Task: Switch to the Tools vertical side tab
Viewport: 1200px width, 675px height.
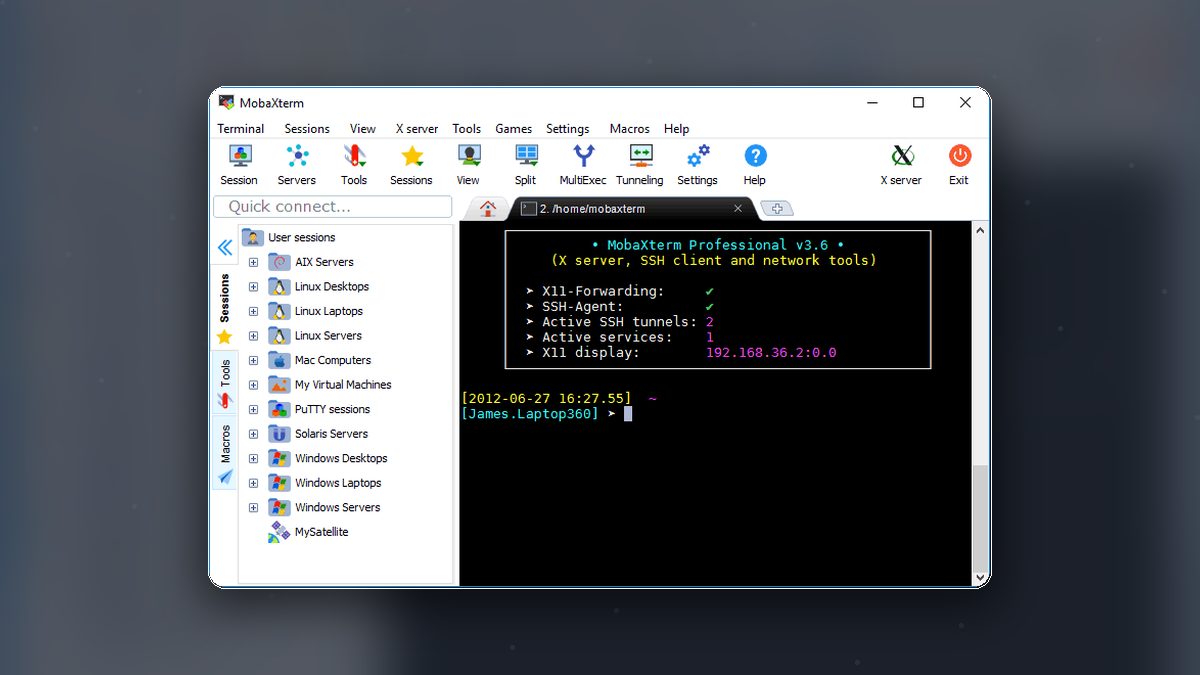Action: [x=225, y=383]
